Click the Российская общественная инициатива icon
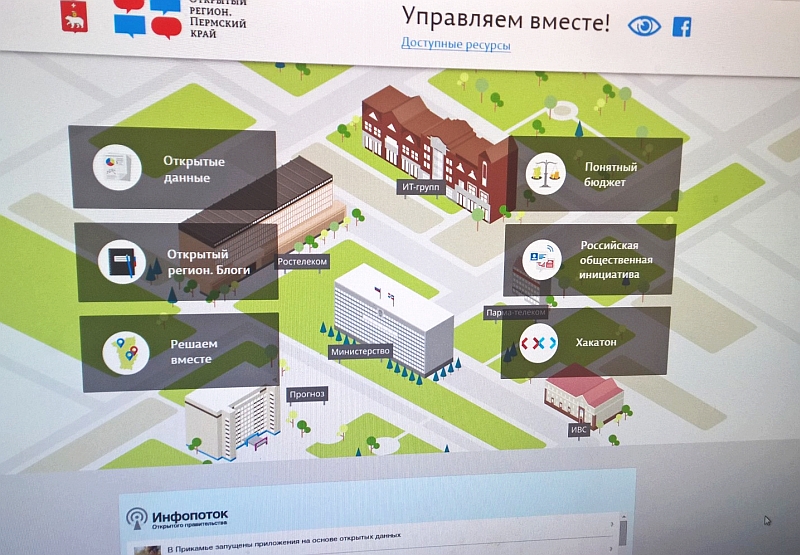The height and width of the screenshot is (555, 800). coord(540,259)
